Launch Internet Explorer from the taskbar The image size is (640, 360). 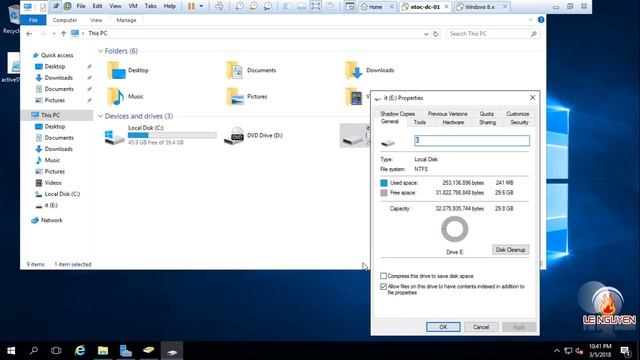tap(80, 351)
